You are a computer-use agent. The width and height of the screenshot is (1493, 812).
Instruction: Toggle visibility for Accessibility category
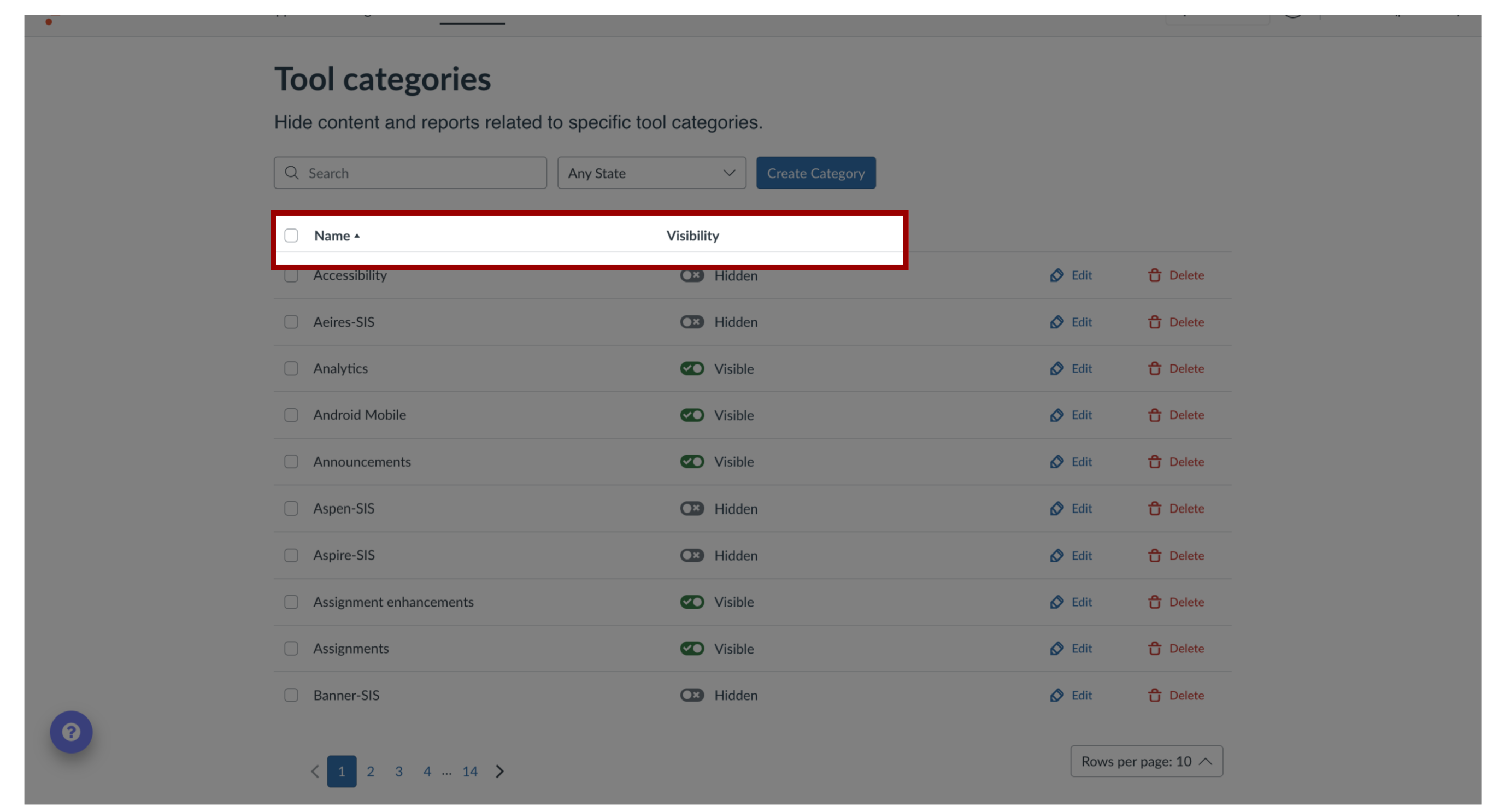pyautogui.click(x=691, y=274)
